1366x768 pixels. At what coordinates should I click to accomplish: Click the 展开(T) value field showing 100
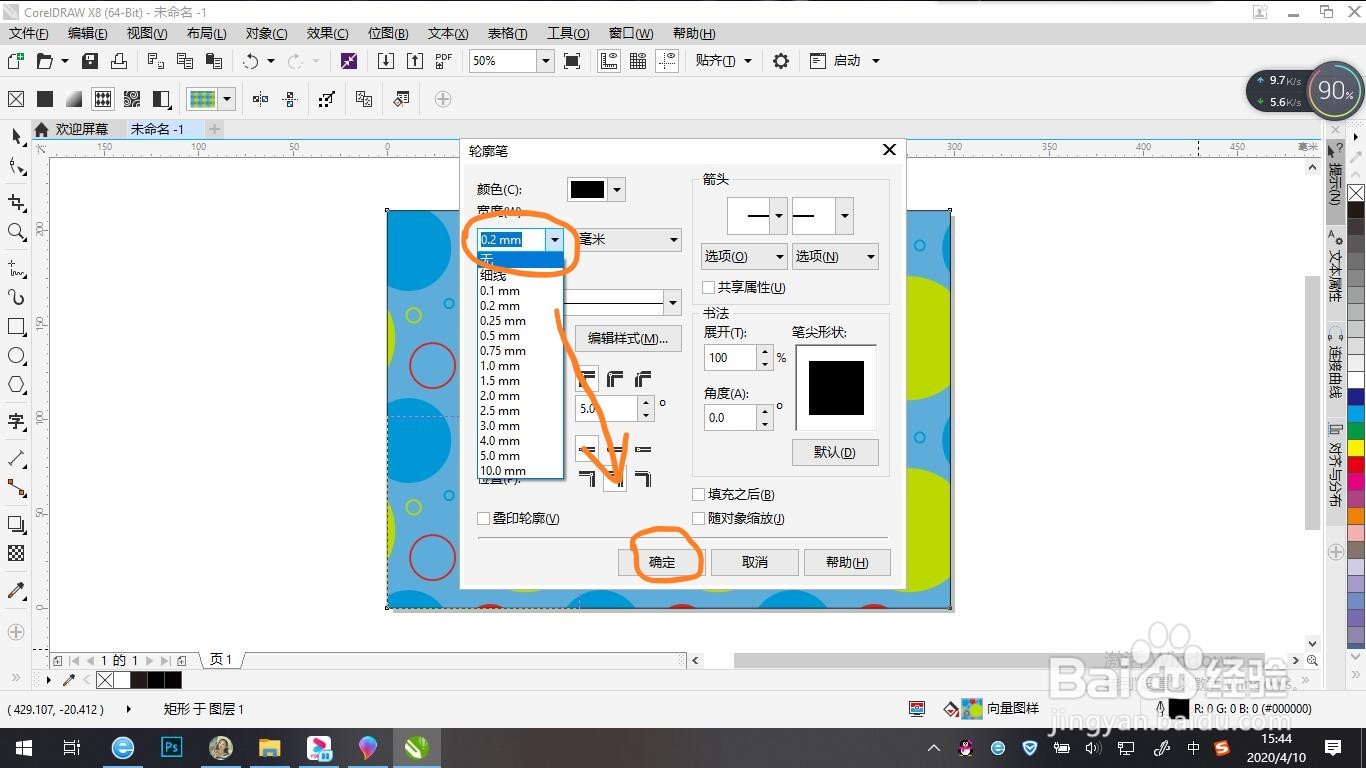tap(730, 358)
